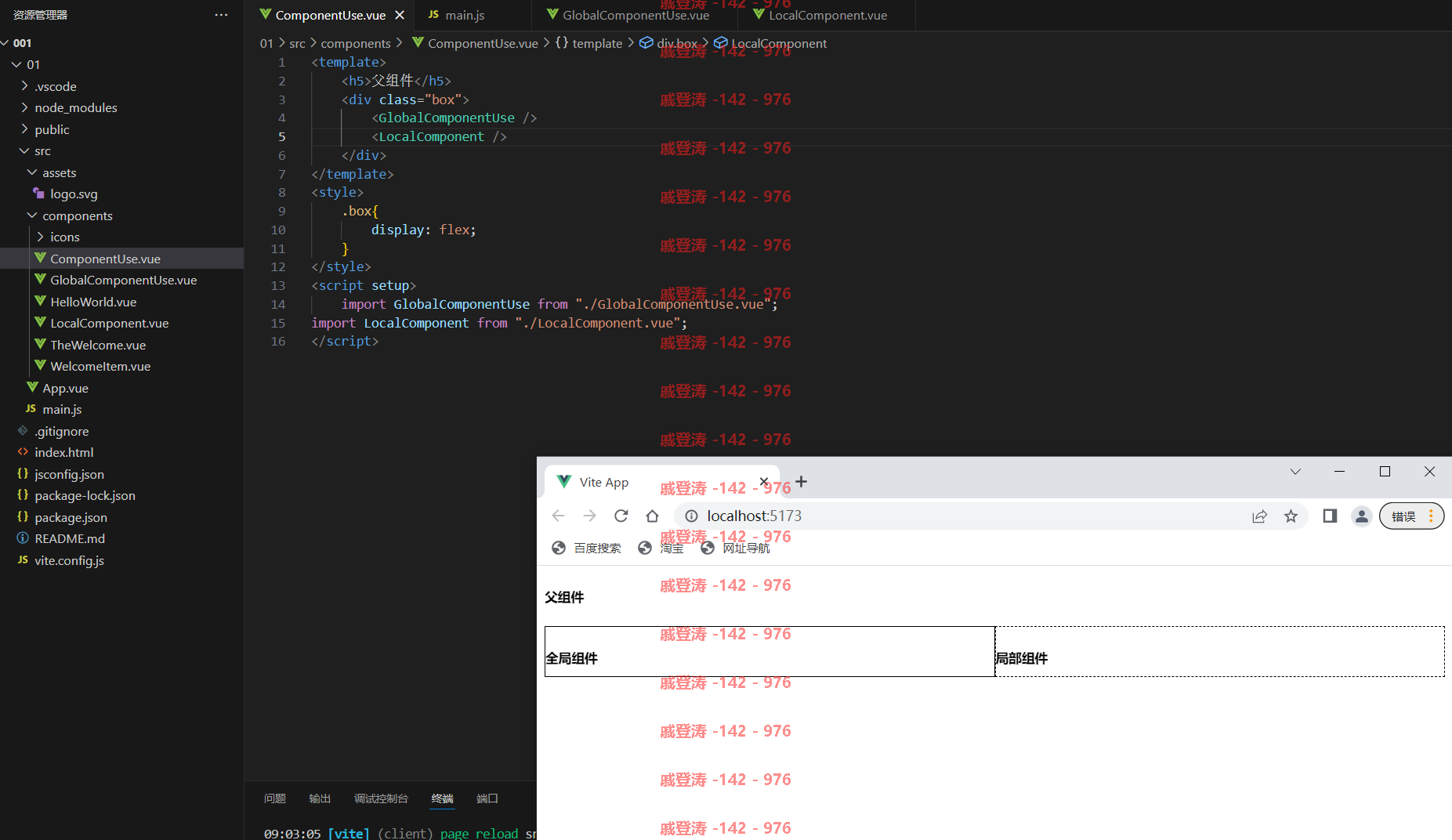Viewport: 1452px width, 840px height.
Task: Open 网址导航 bookmark
Action: [x=735, y=548]
